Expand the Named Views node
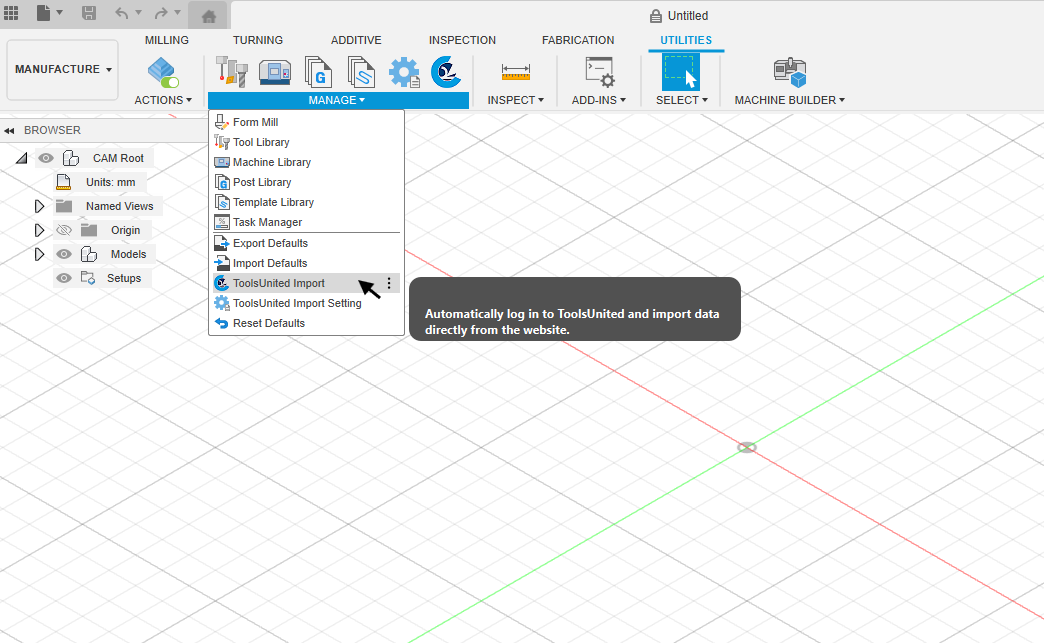 click(x=39, y=206)
